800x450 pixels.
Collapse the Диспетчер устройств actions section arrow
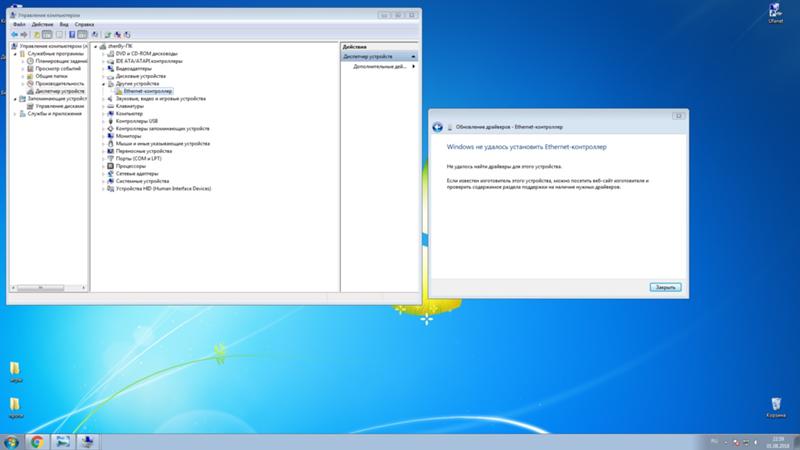(413, 57)
